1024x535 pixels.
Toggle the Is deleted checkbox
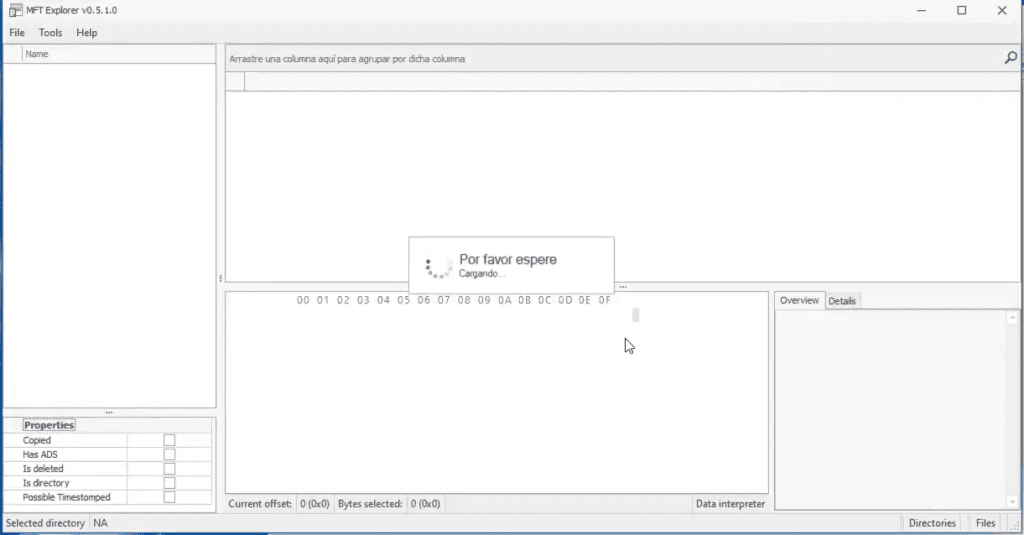pos(170,469)
